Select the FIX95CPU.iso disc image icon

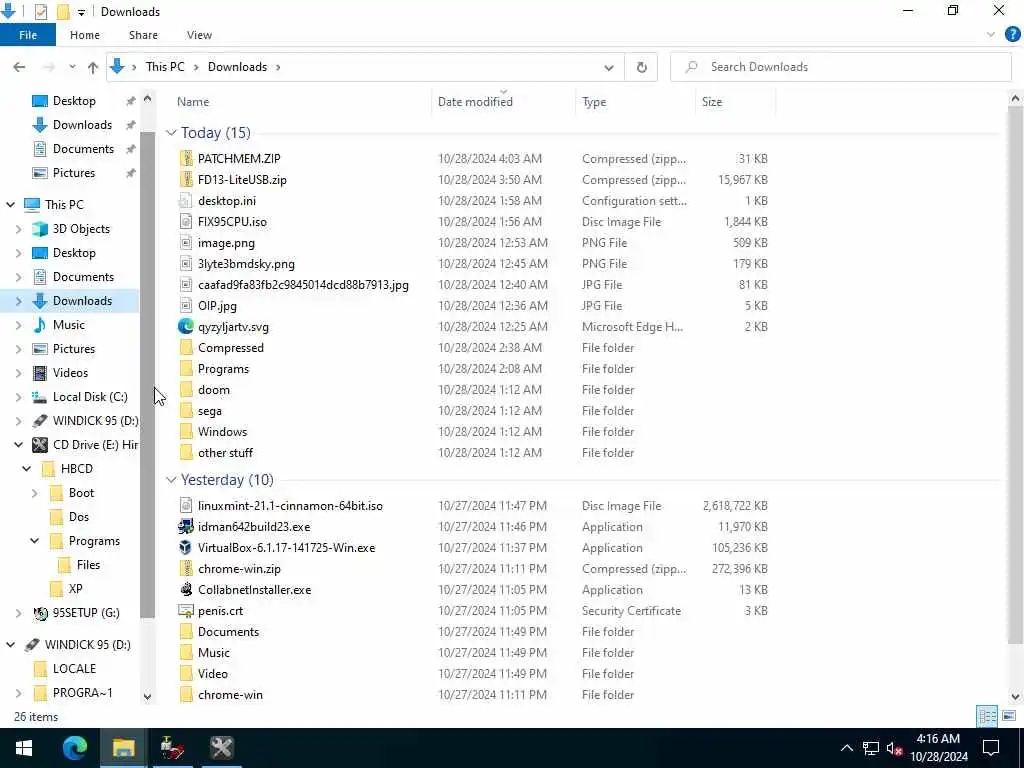186,221
